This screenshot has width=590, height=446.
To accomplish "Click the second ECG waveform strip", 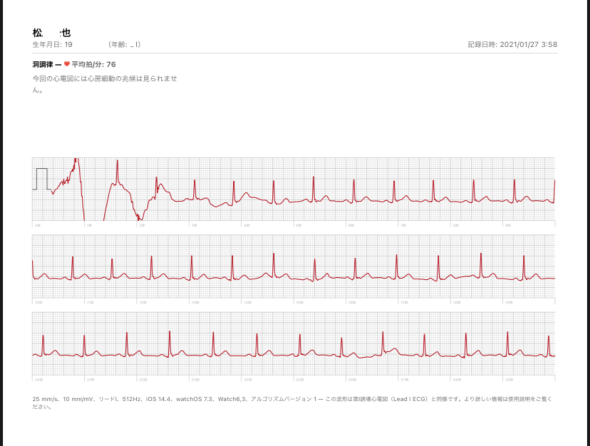I will (293, 266).
